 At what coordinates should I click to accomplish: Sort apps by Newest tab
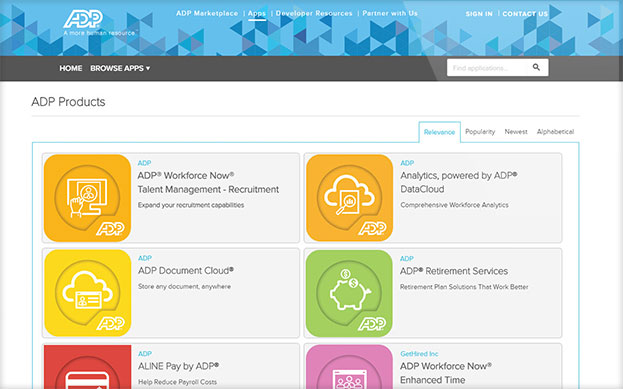pyautogui.click(x=516, y=132)
